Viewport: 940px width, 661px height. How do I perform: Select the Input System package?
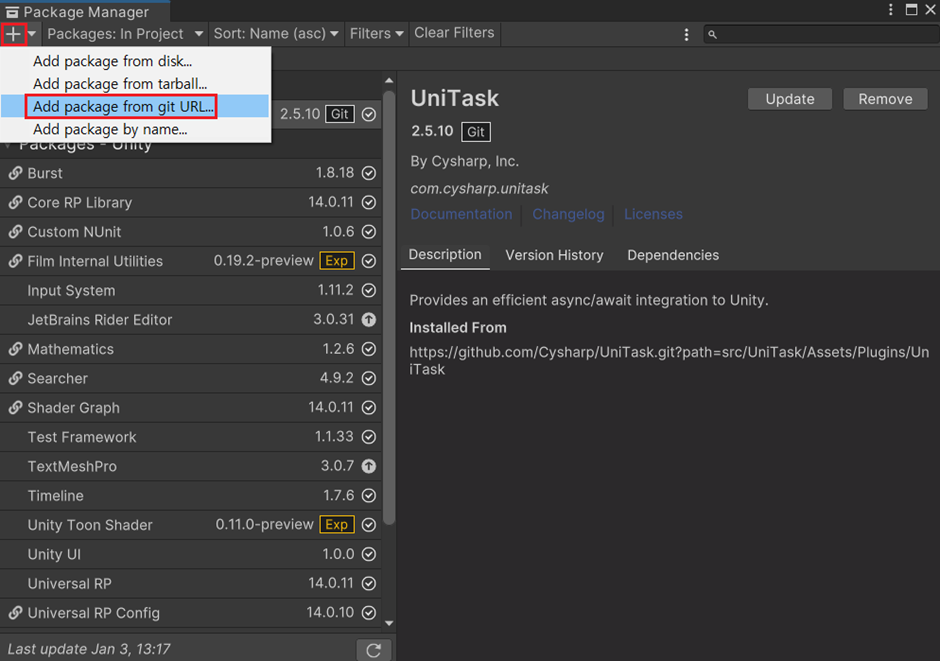(191, 291)
